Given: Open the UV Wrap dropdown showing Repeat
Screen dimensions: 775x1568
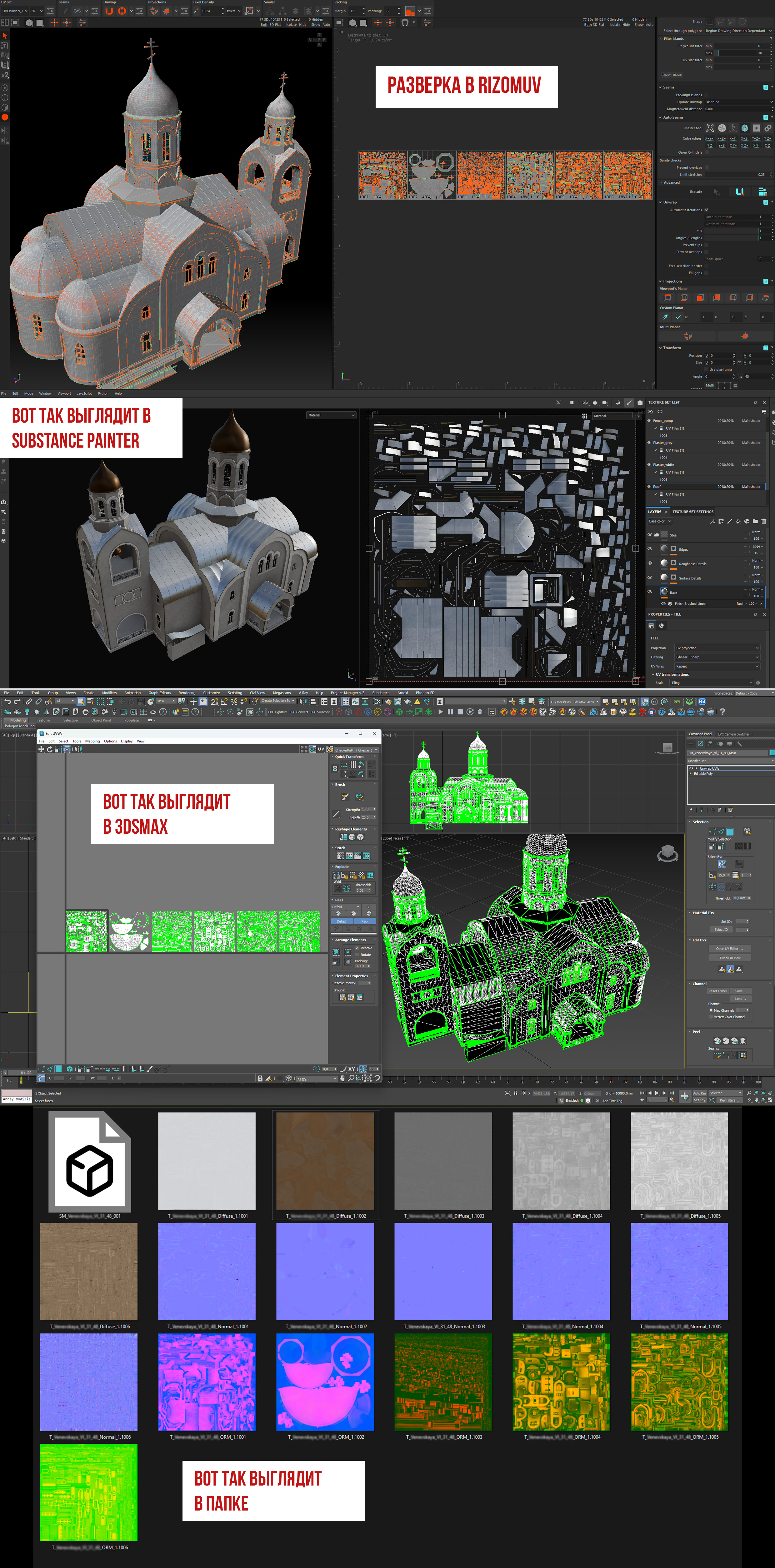Looking at the screenshot, I should (x=717, y=666).
